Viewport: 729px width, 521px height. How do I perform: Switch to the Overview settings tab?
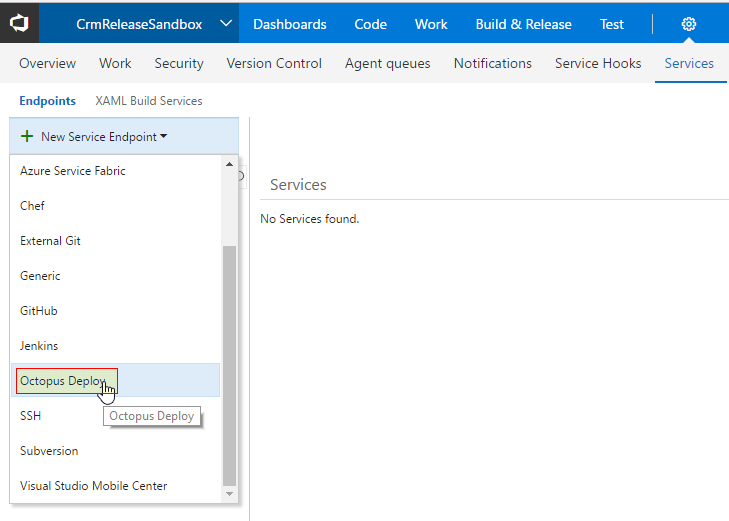pyautogui.click(x=47, y=63)
